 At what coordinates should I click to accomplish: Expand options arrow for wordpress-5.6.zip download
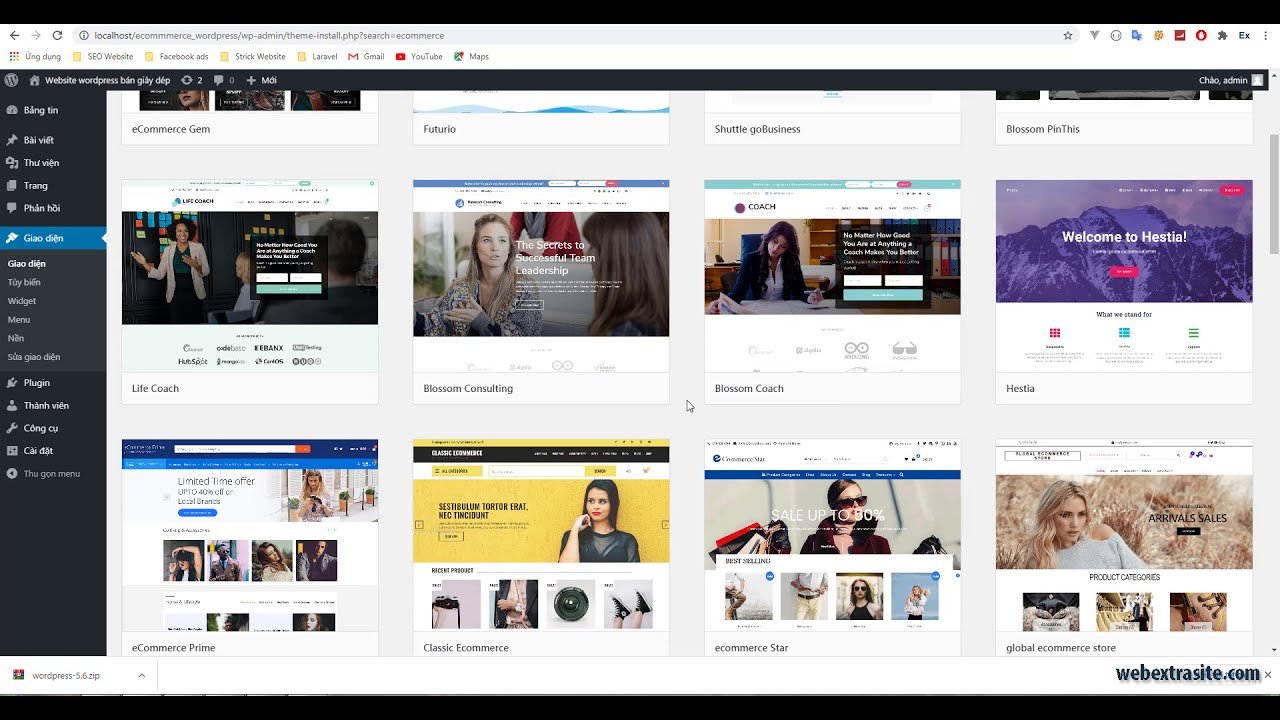point(142,675)
